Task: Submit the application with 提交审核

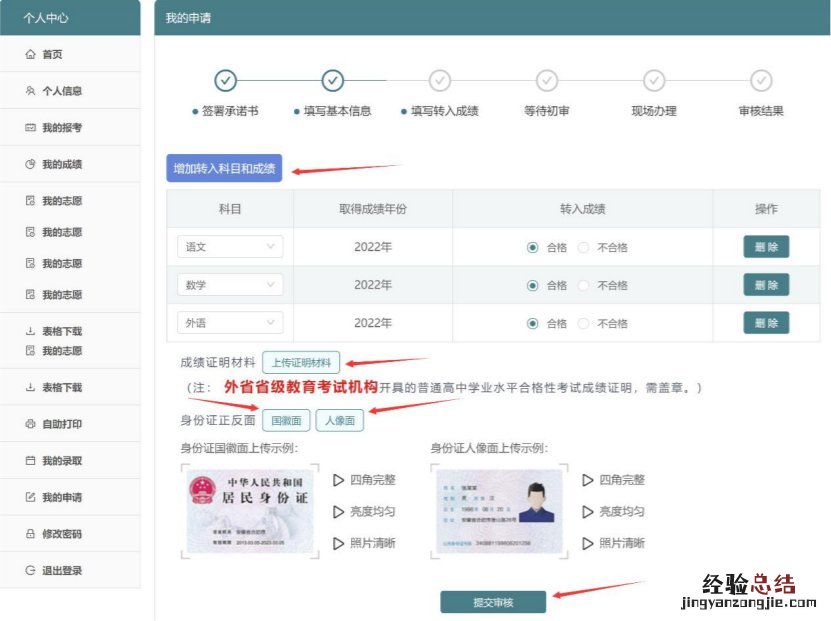Action: (x=493, y=602)
